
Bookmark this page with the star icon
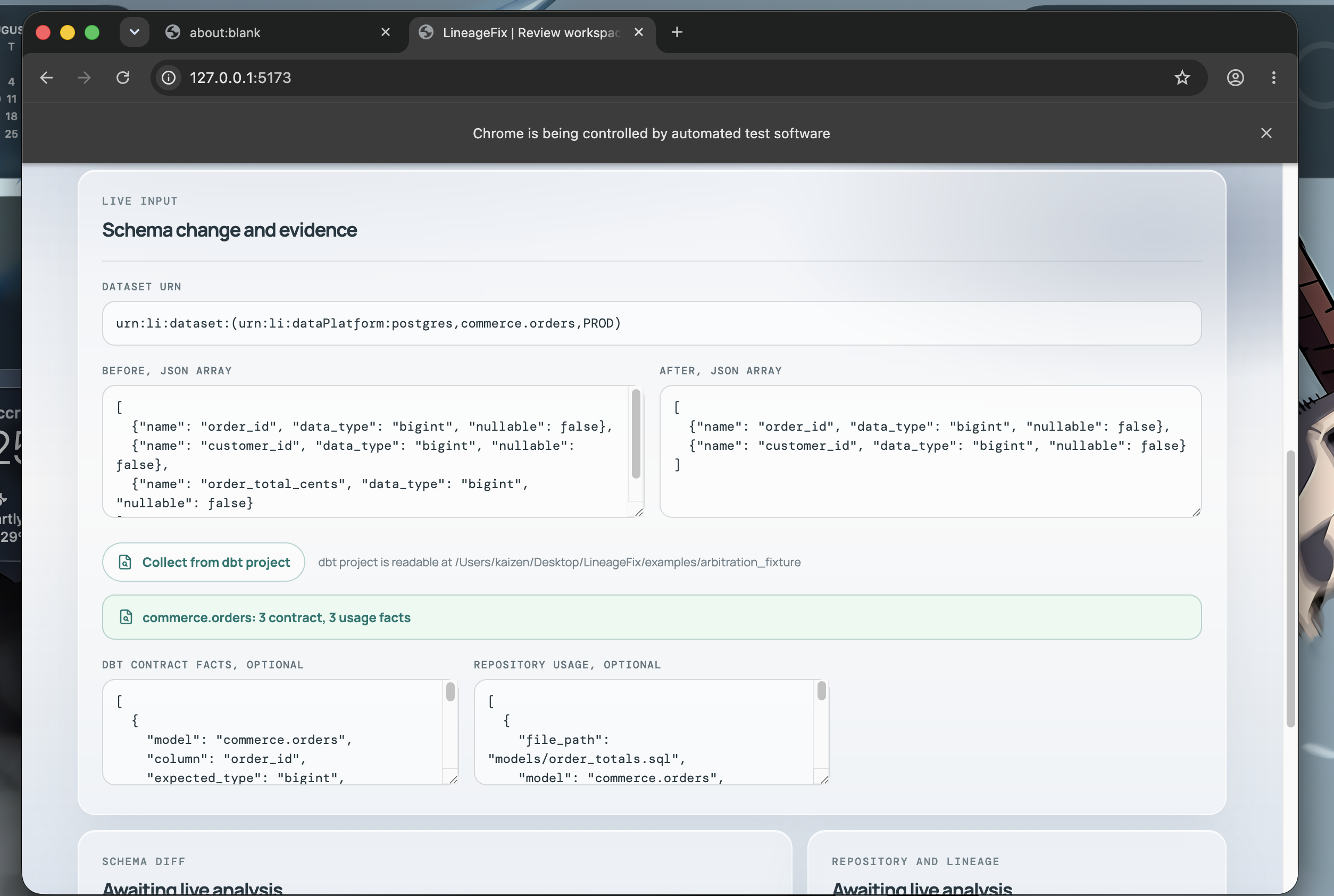pos(1182,78)
